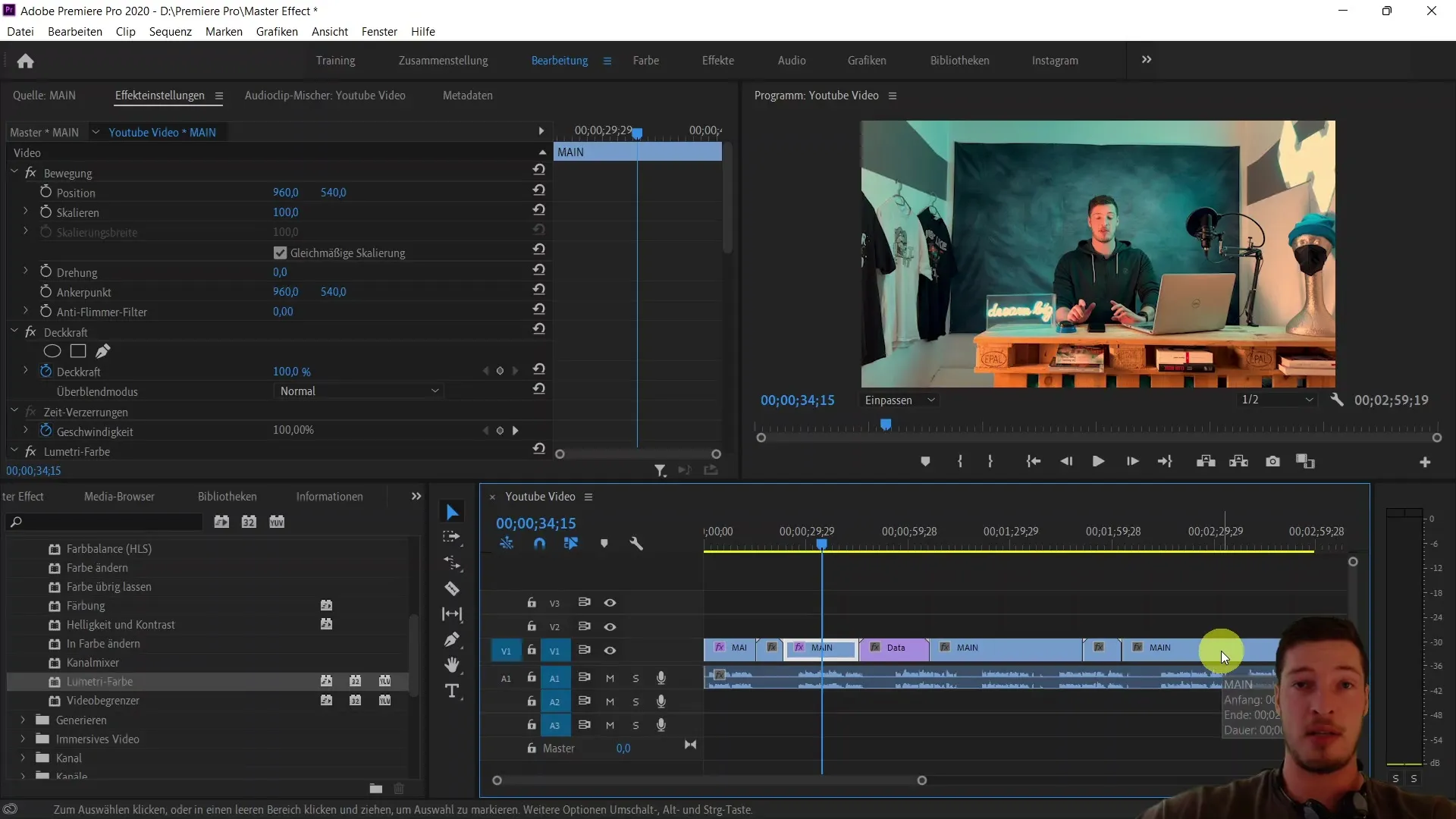Image resolution: width=1456 pixels, height=819 pixels.
Task: Select the Hand tool
Action: 452,665
